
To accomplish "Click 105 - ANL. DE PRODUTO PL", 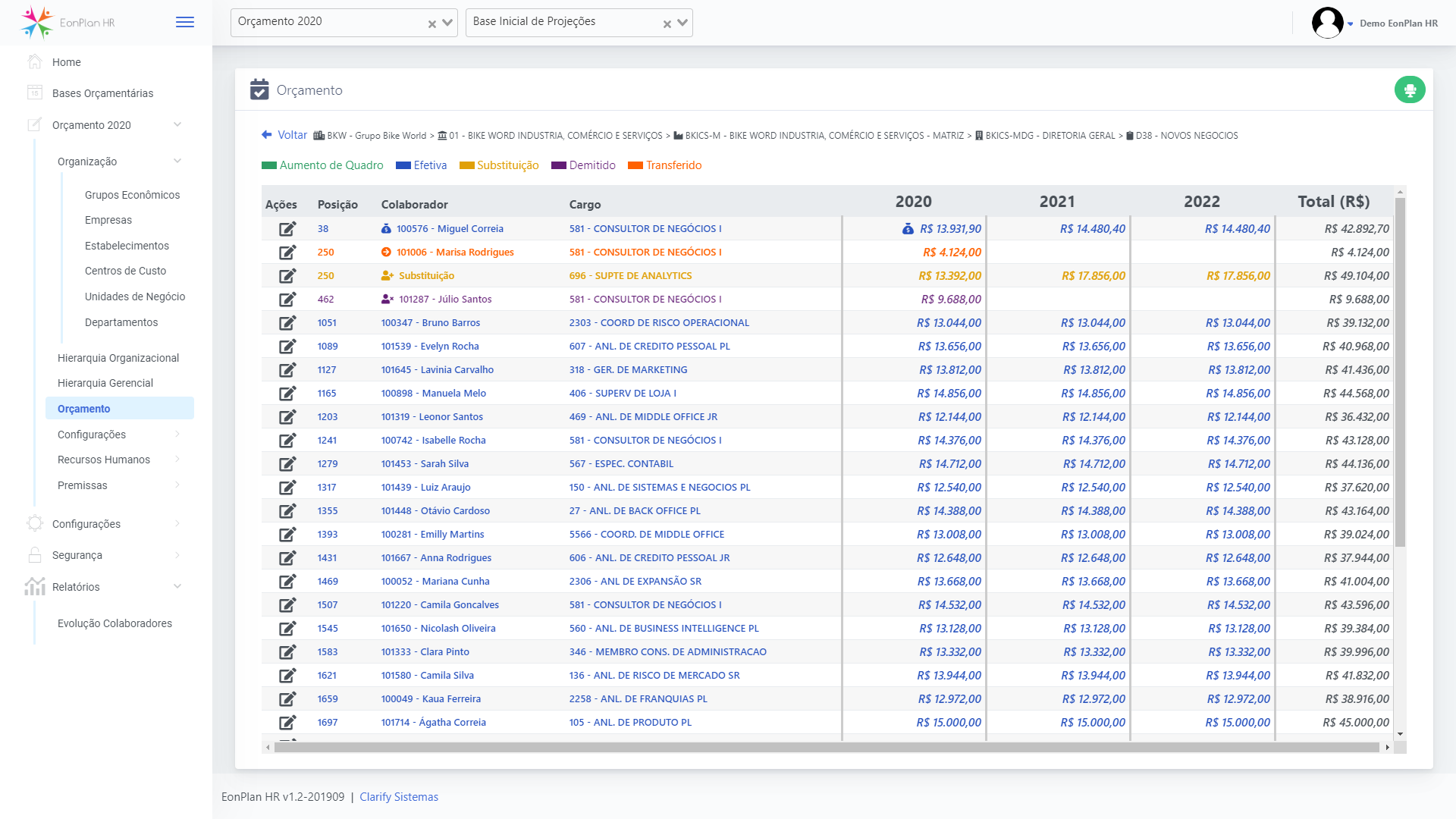I will click(x=630, y=723).
